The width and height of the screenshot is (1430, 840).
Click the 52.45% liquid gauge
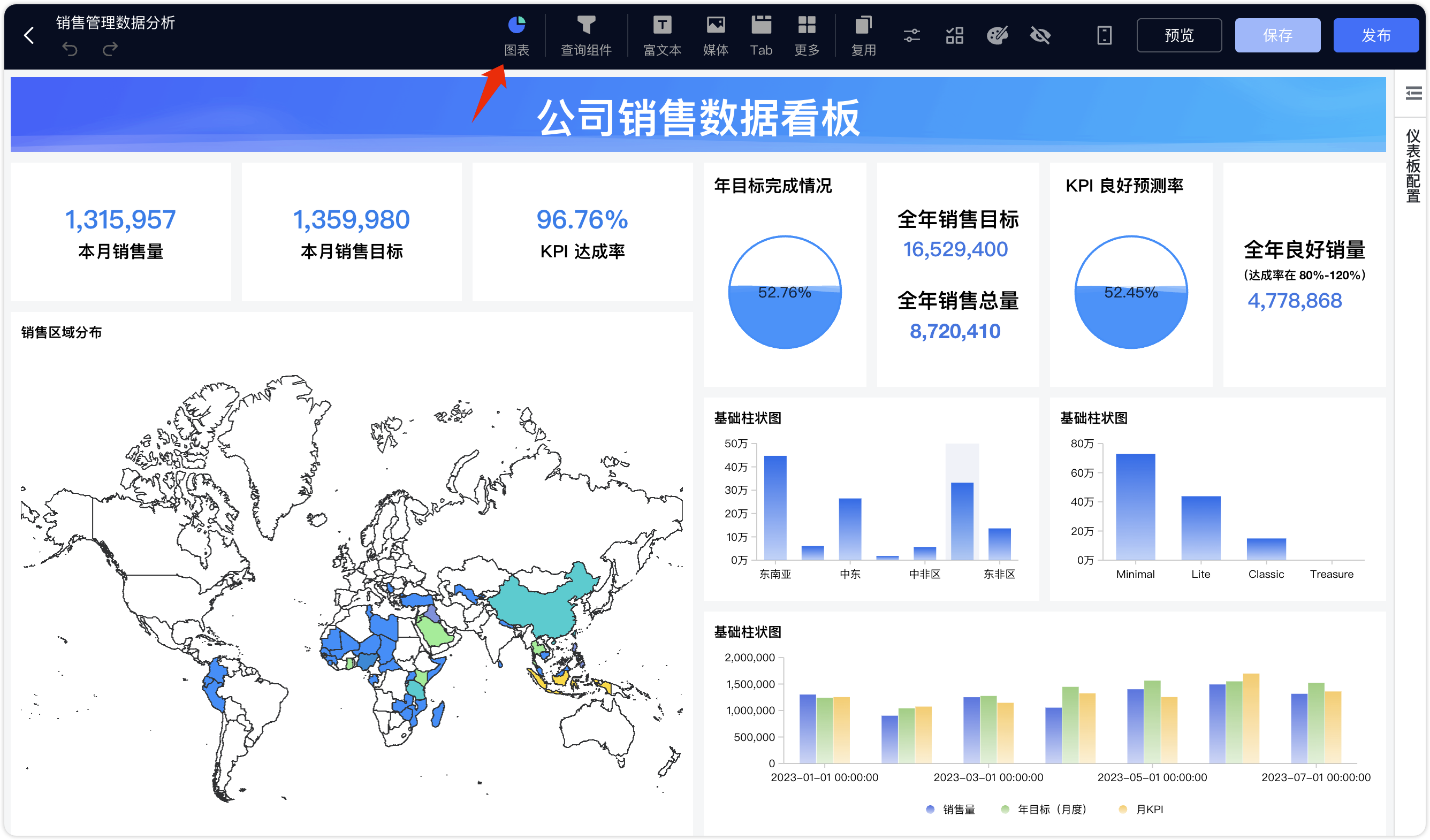click(x=1131, y=292)
